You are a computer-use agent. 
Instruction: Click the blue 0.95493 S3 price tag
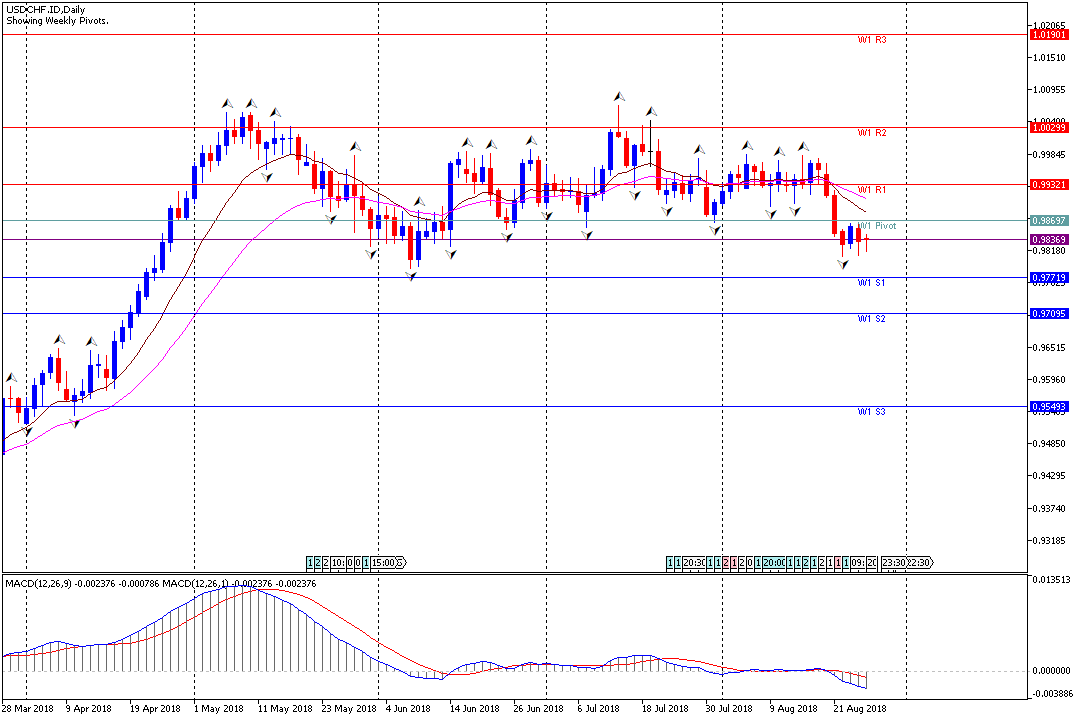pos(1049,407)
